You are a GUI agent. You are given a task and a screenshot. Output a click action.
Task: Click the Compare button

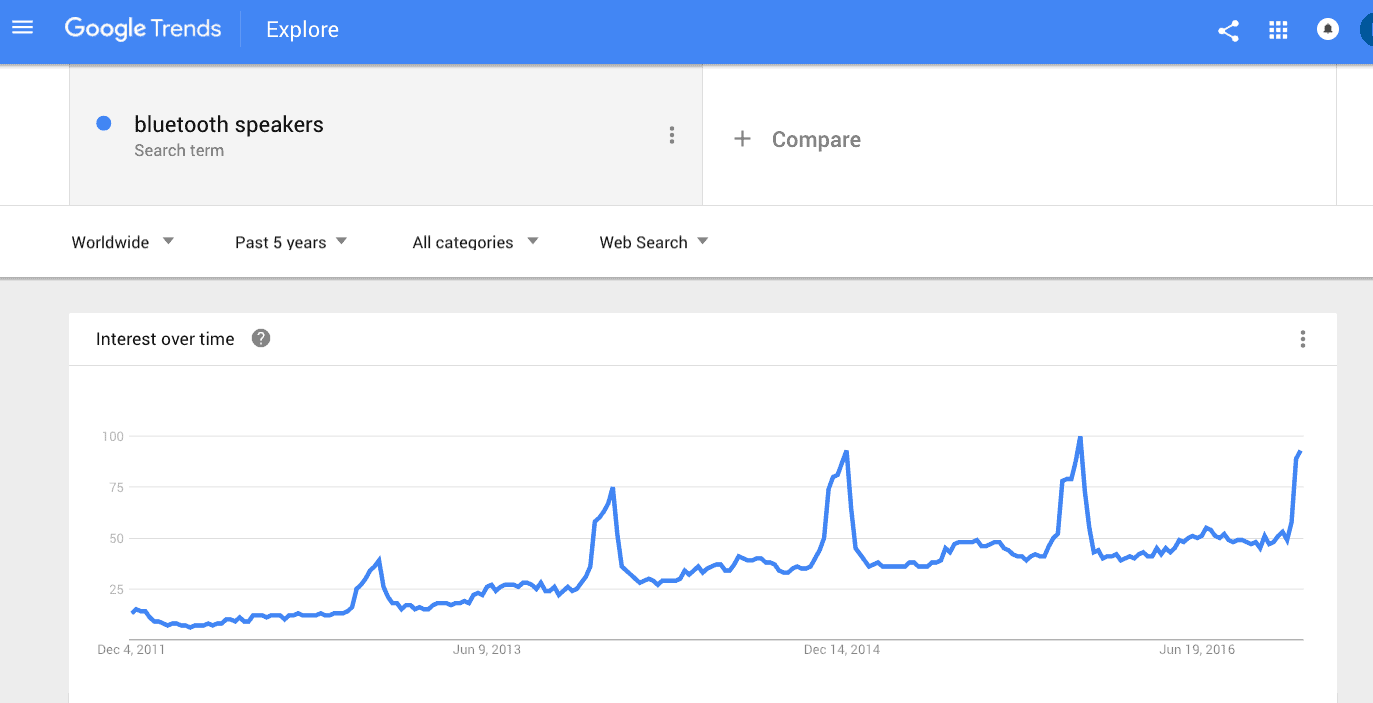coord(815,140)
